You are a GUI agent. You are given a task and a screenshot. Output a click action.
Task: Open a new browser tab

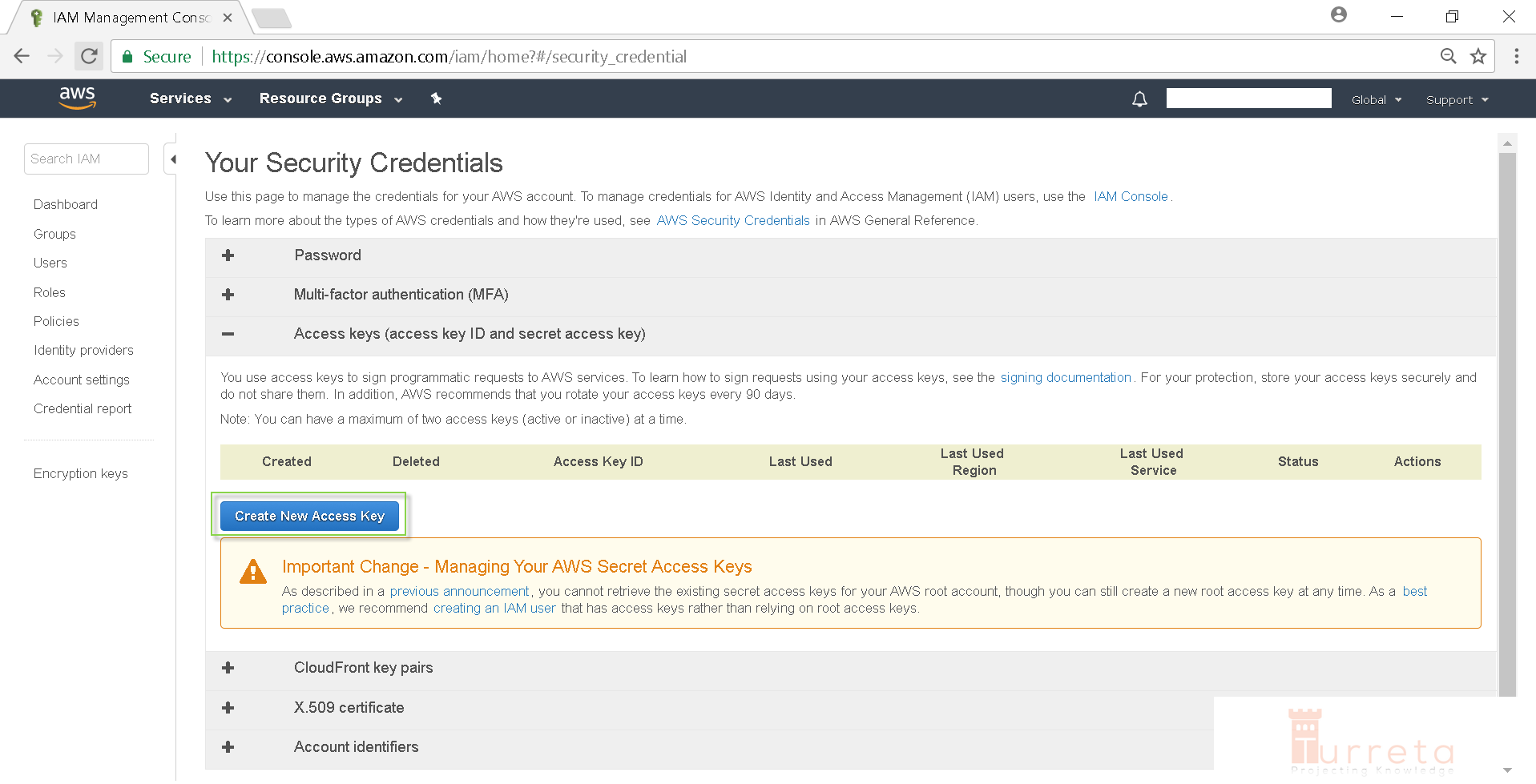point(272,18)
